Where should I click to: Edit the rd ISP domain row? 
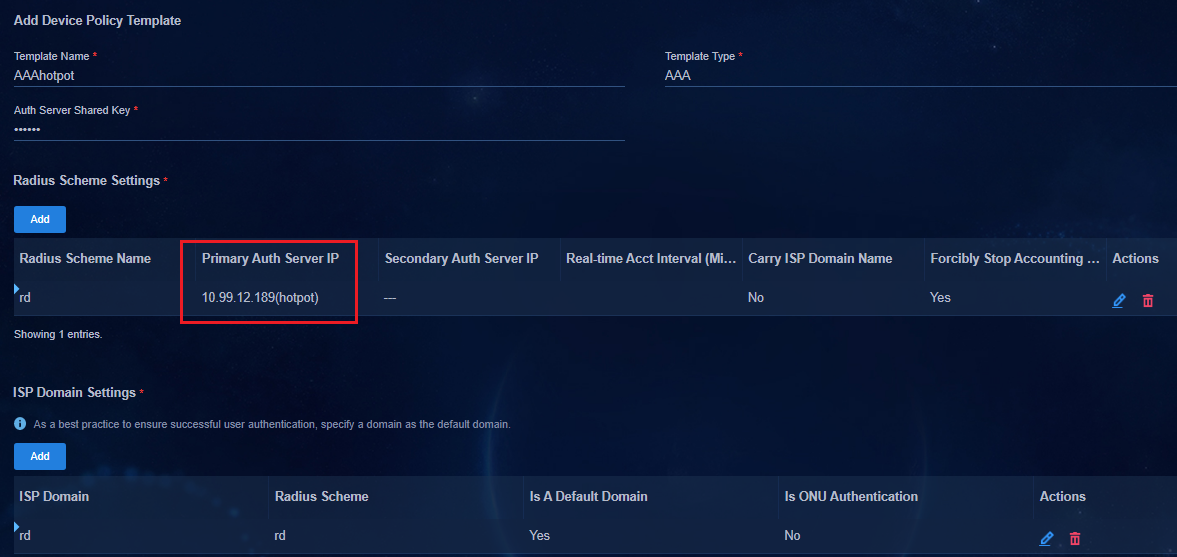1046,538
